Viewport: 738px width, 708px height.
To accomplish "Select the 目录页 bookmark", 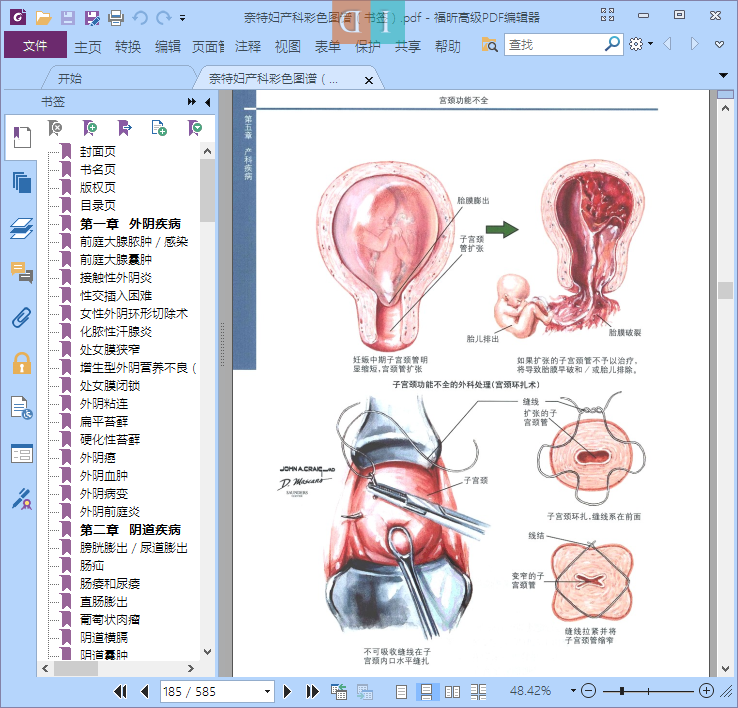I will click(x=97, y=206).
